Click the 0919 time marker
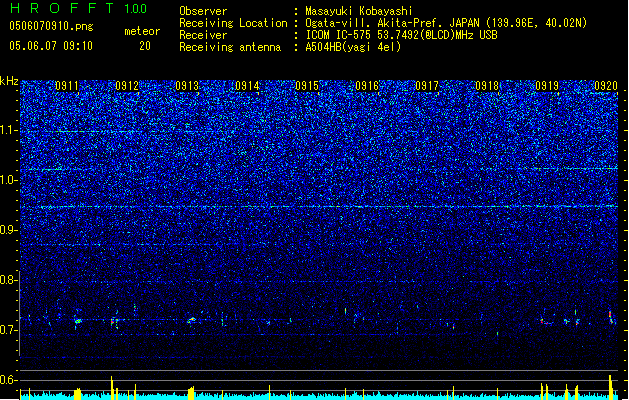 547,86
